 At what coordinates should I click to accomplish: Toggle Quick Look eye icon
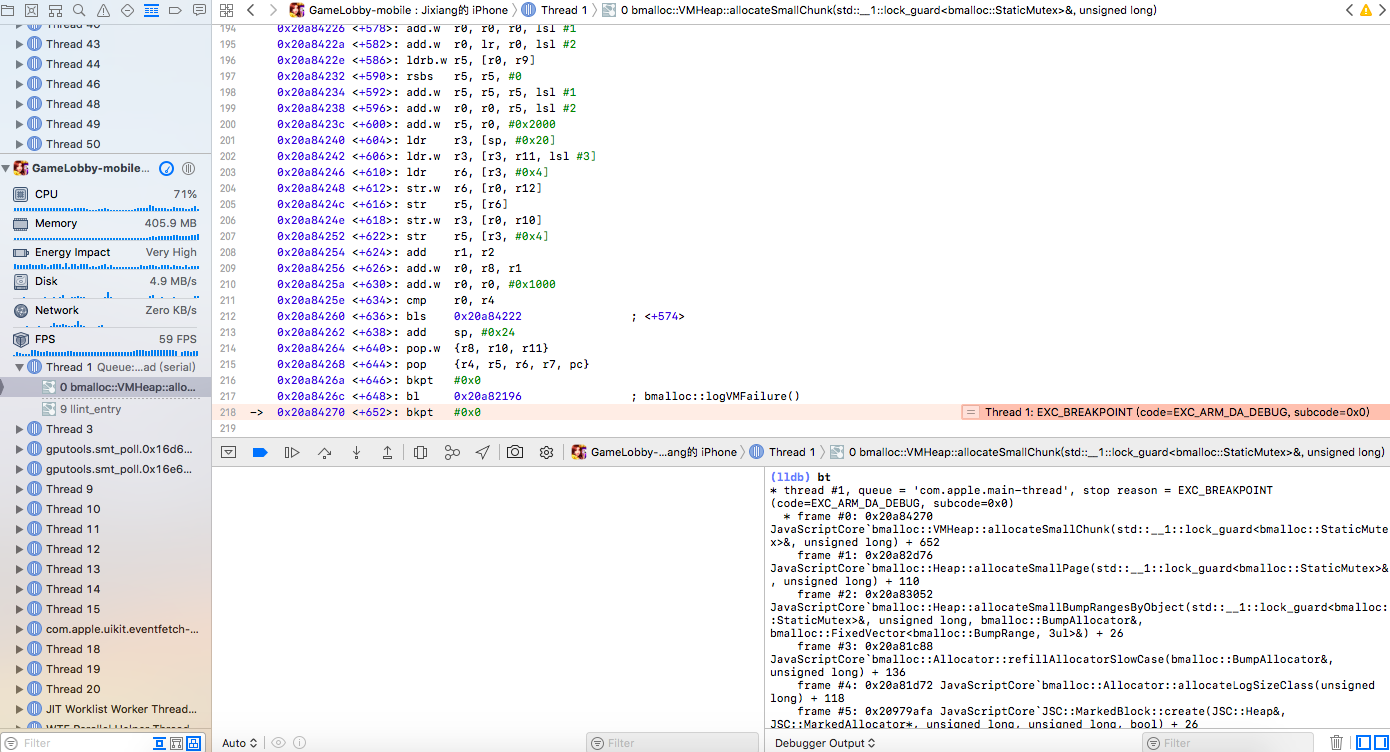(x=279, y=743)
